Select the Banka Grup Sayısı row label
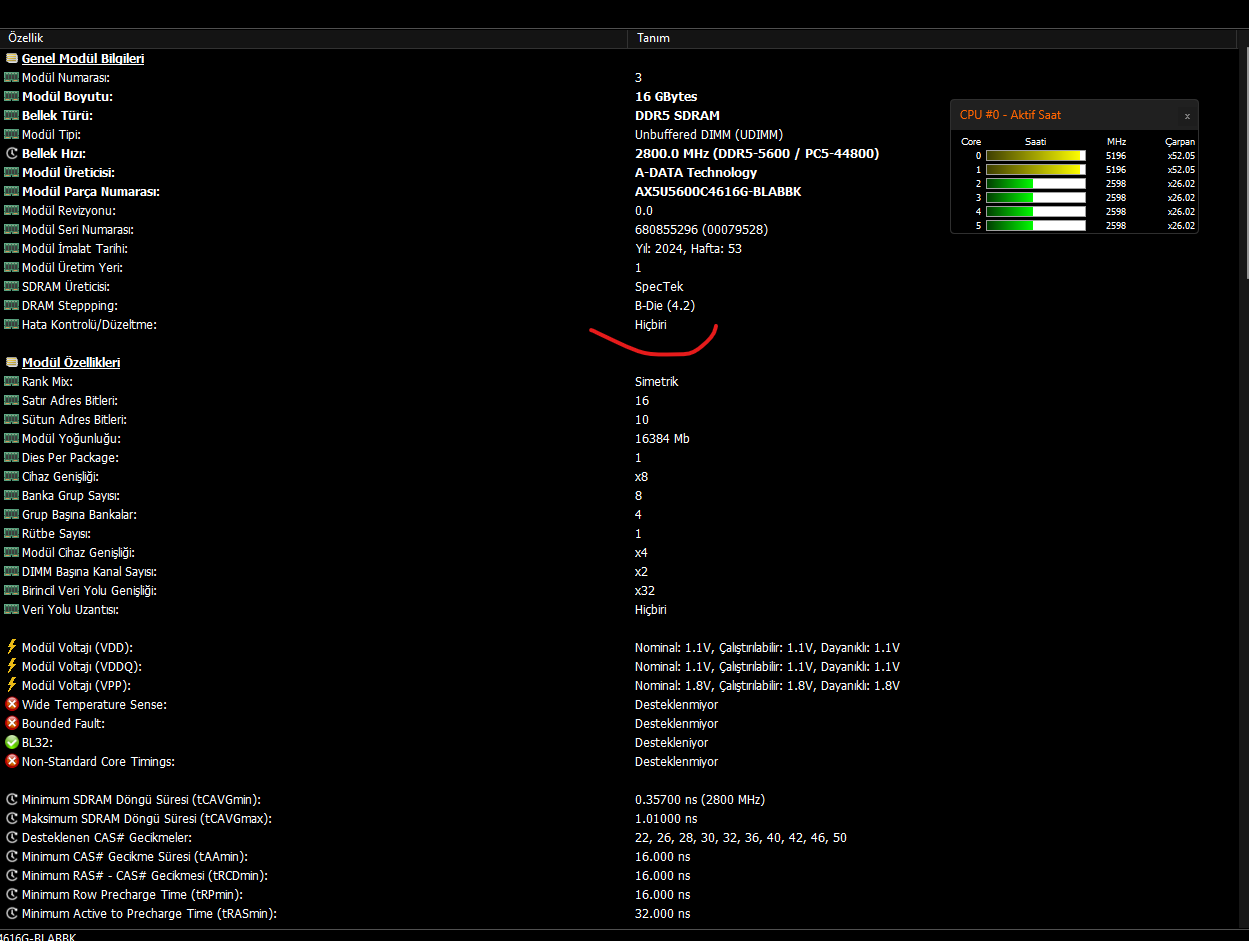Screen dimensions: 1249x941 [x=70, y=495]
